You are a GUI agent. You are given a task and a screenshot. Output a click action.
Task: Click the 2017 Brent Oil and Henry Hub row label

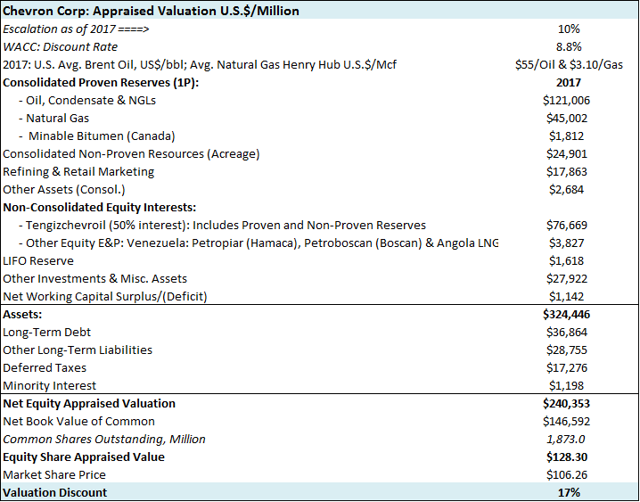point(200,65)
